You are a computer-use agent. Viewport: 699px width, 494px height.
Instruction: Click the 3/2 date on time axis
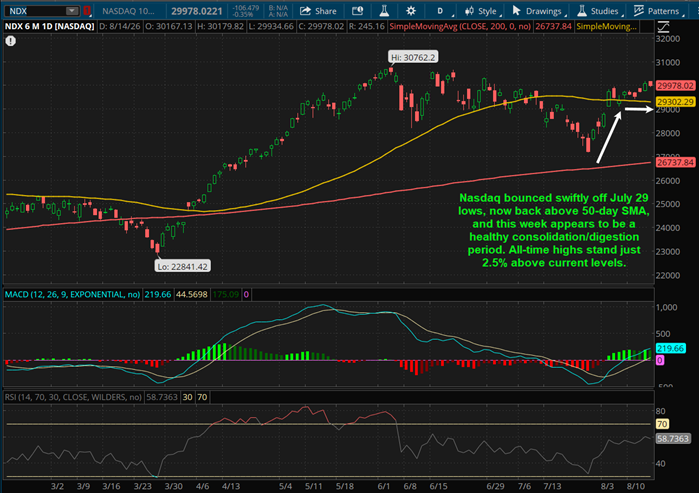tap(57, 486)
